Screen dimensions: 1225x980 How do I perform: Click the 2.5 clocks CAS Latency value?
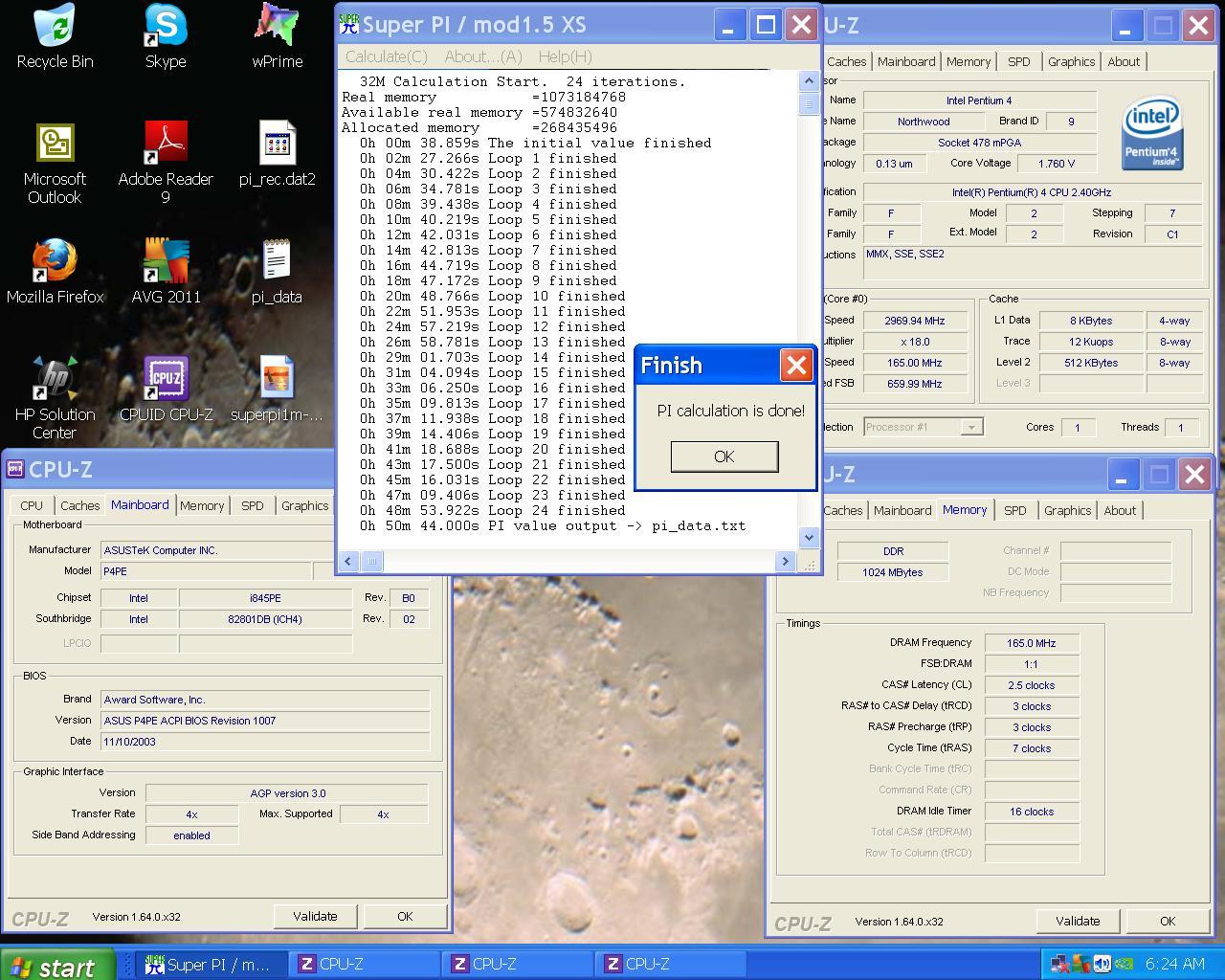pos(1032,685)
